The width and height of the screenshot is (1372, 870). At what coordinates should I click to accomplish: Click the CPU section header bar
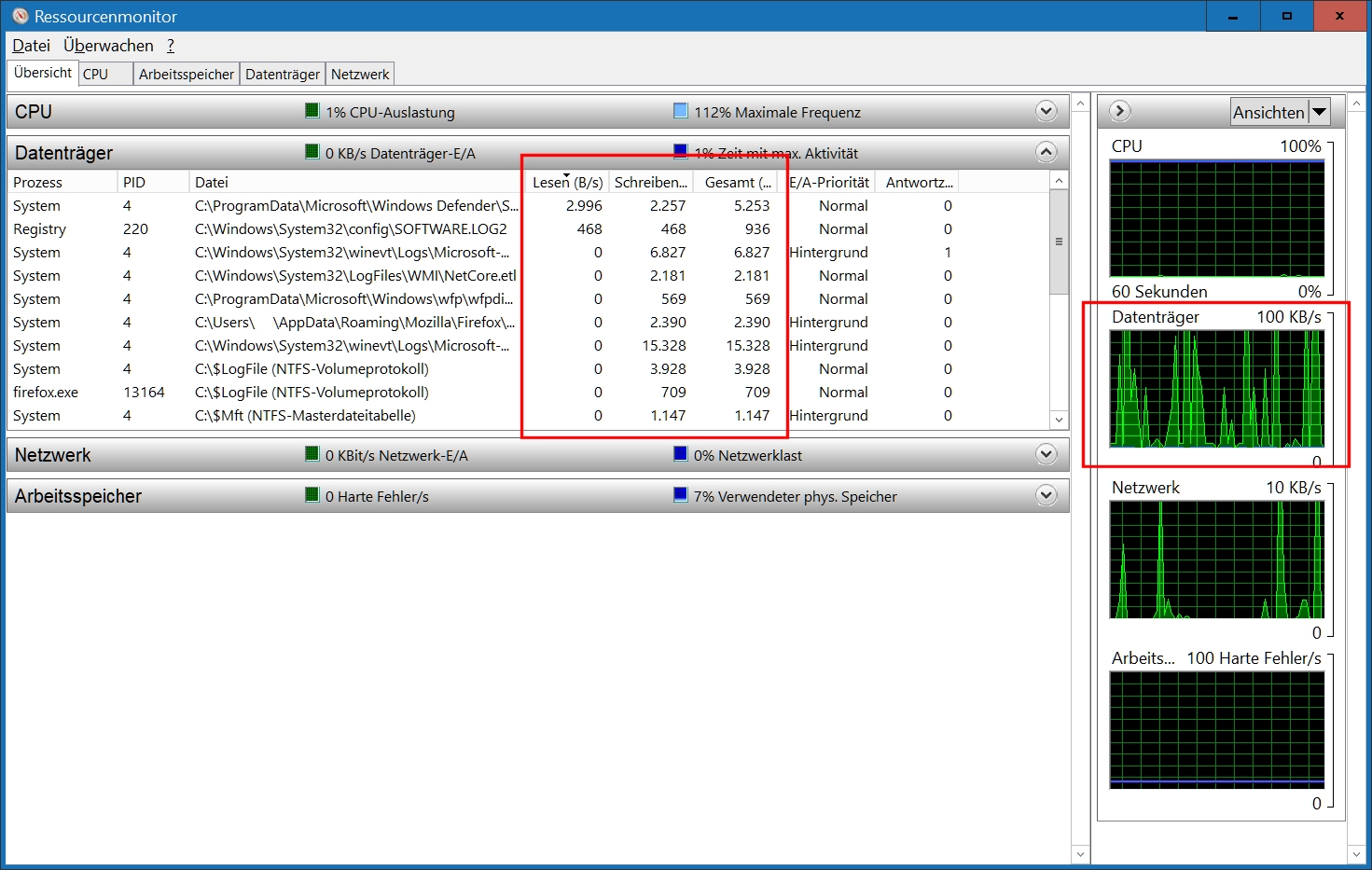tap(537, 111)
